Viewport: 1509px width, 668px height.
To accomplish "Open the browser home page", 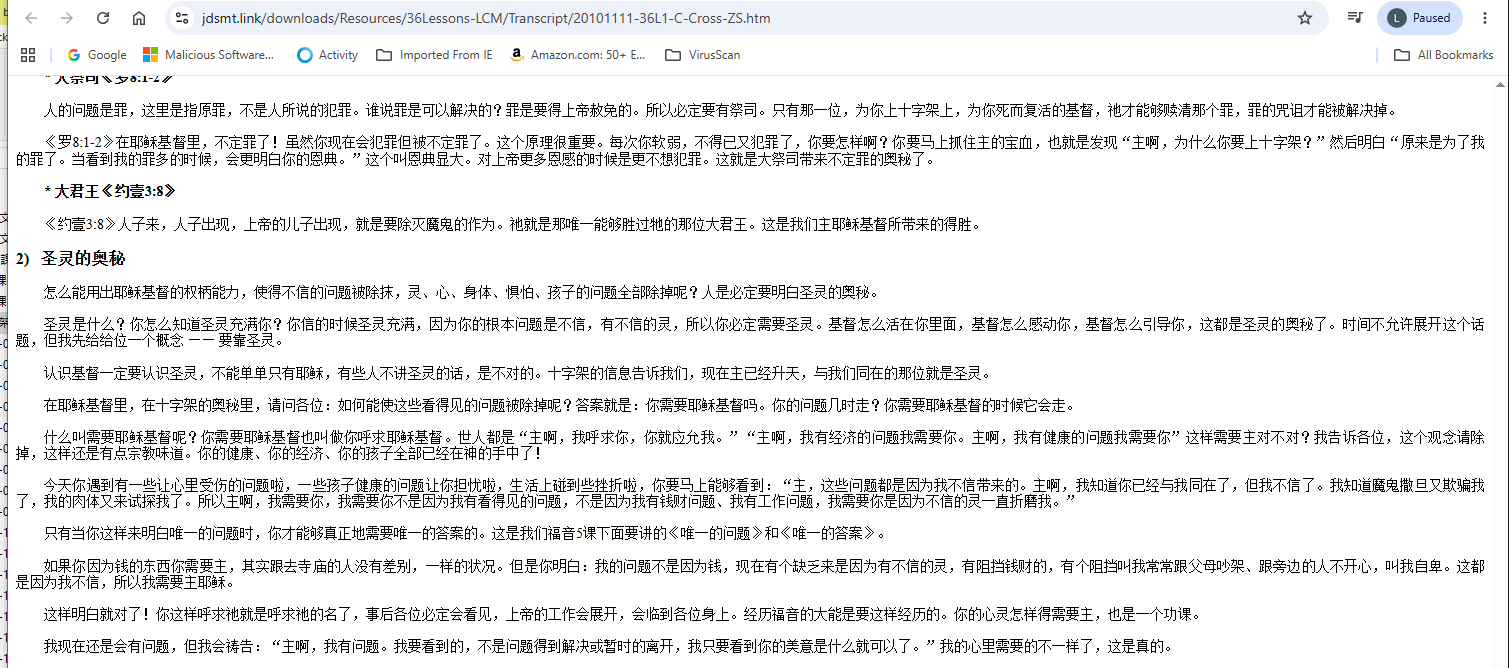I will [139, 18].
